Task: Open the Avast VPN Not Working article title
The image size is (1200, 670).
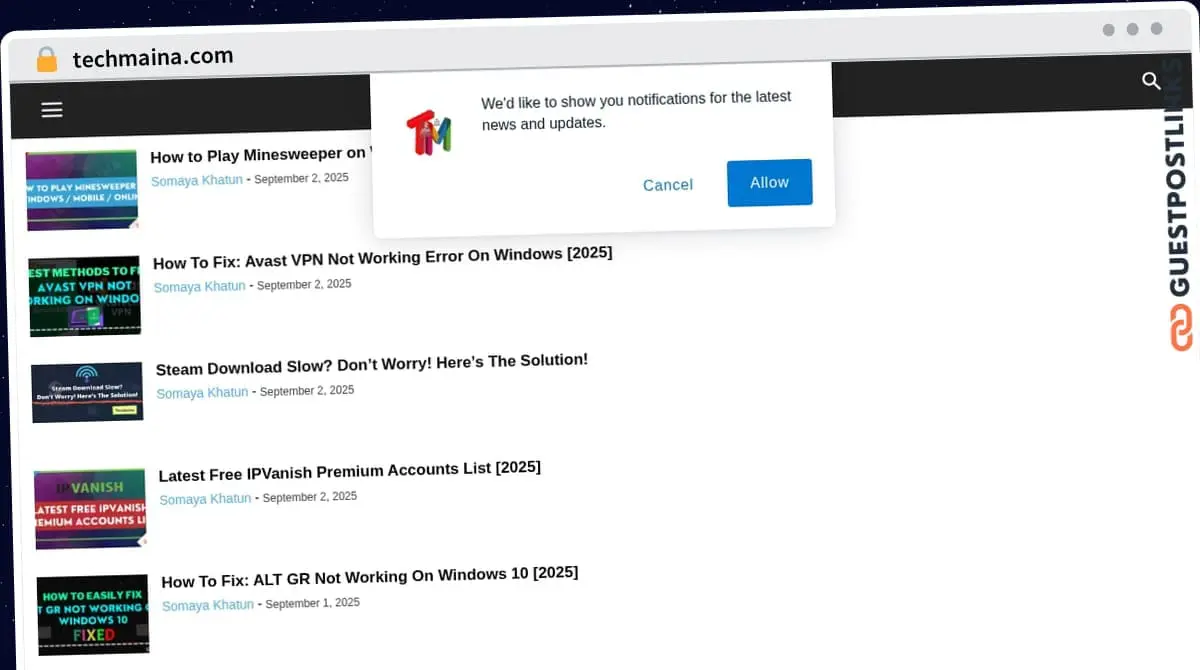Action: [x=382, y=258]
